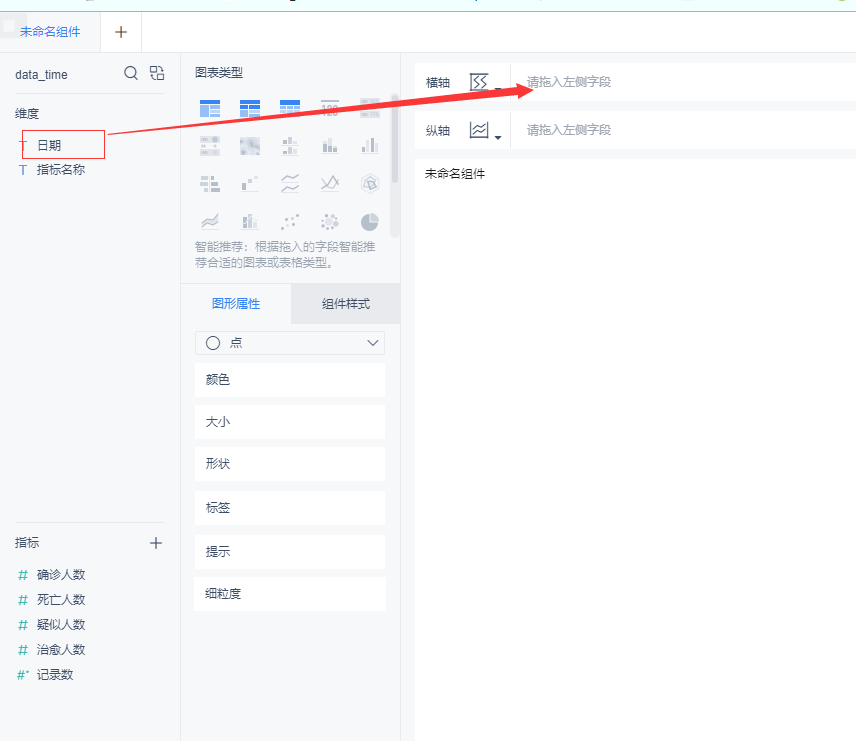Select the cross table chart type
Viewport: 856px width, 741px height.
[x=250, y=108]
